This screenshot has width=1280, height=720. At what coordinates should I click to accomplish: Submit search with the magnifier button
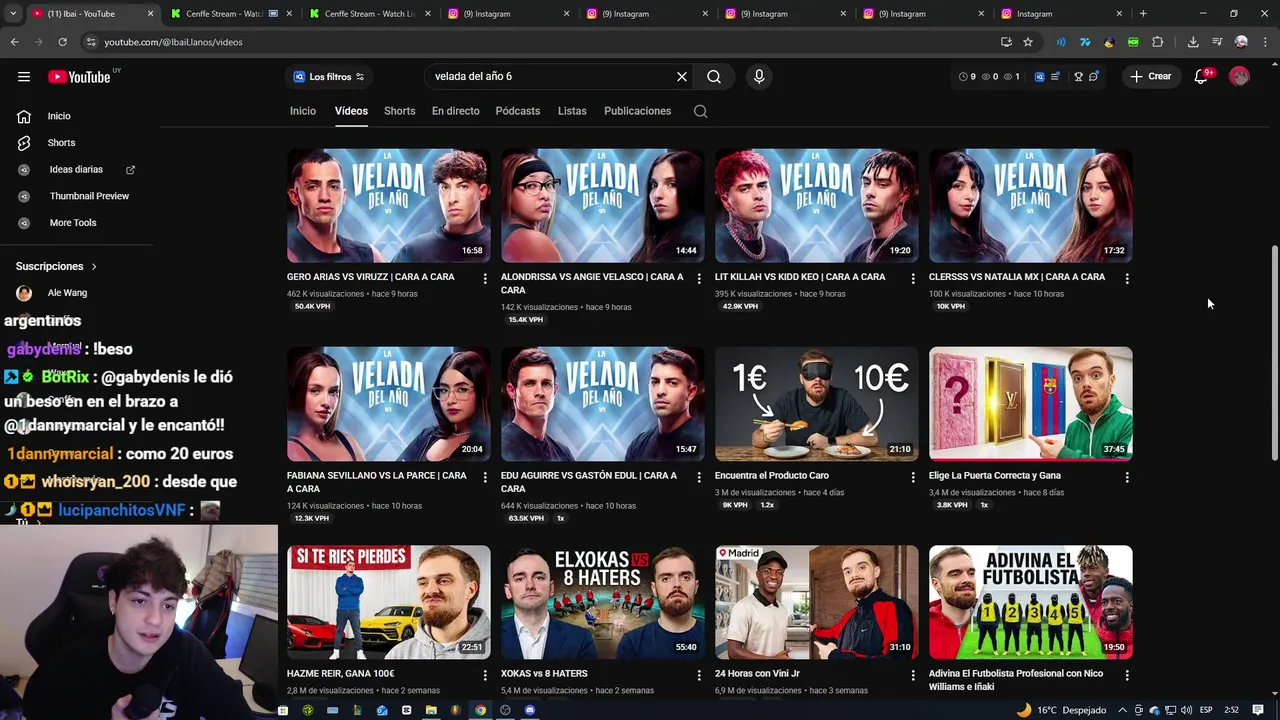tap(714, 77)
